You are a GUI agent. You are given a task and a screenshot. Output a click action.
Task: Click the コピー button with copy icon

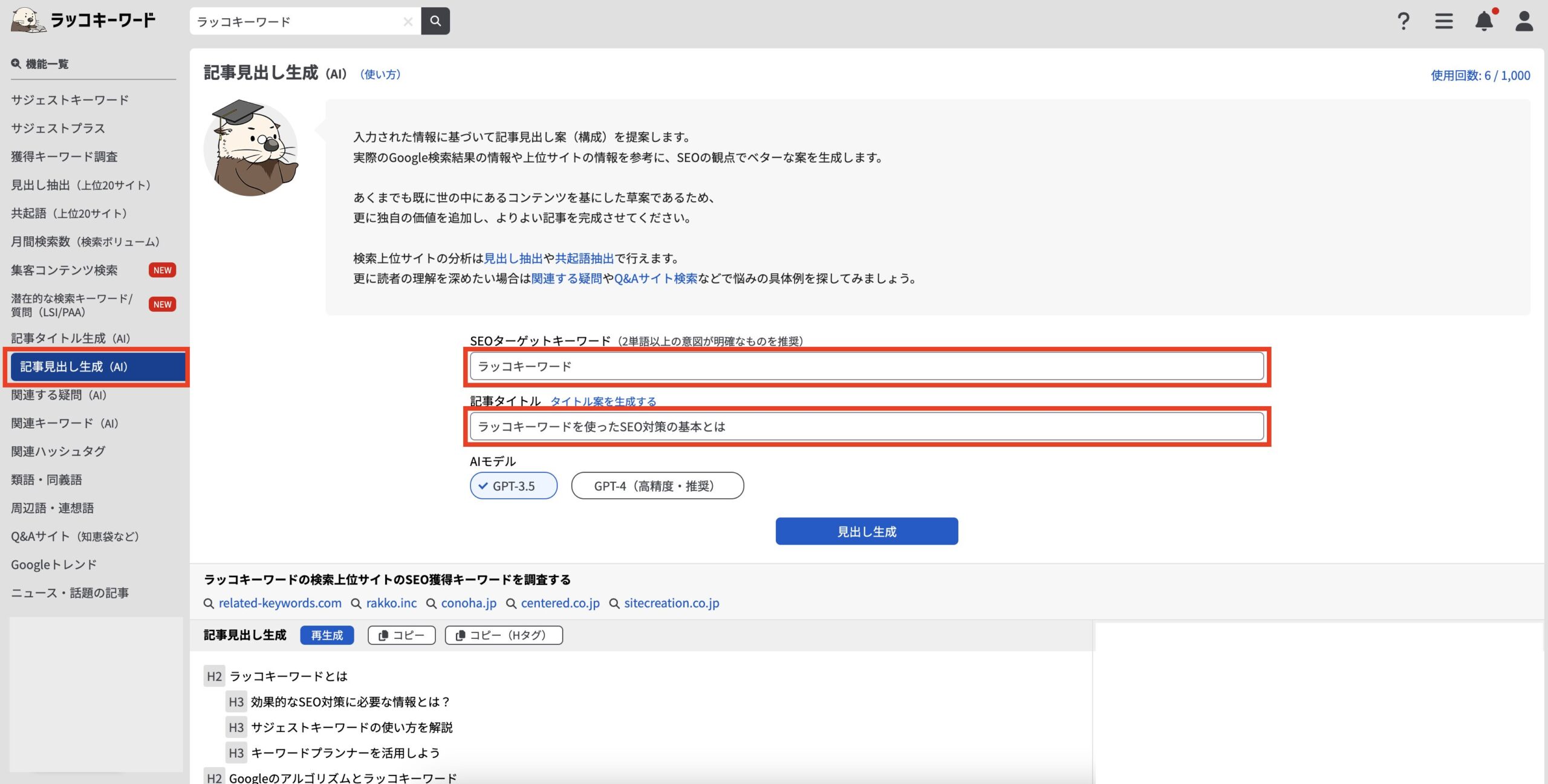(402, 635)
